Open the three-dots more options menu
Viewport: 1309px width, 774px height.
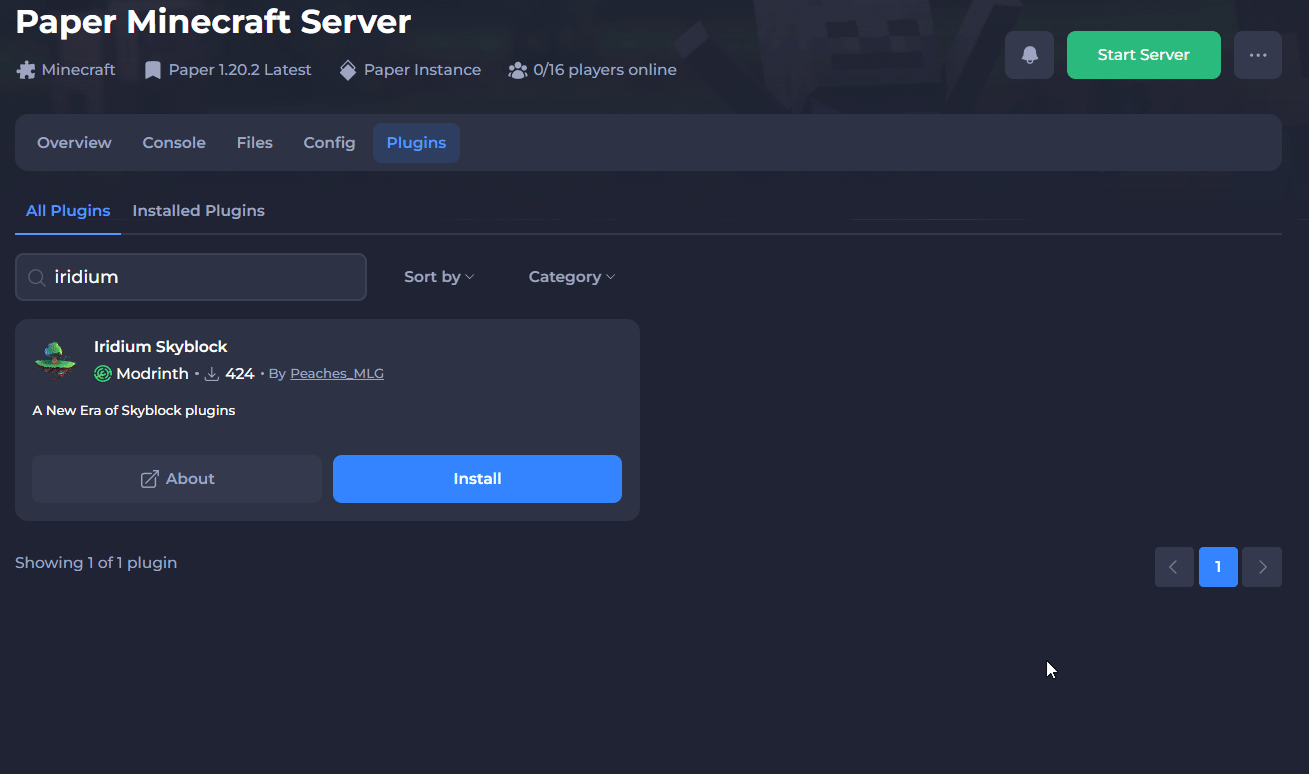[1257, 55]
